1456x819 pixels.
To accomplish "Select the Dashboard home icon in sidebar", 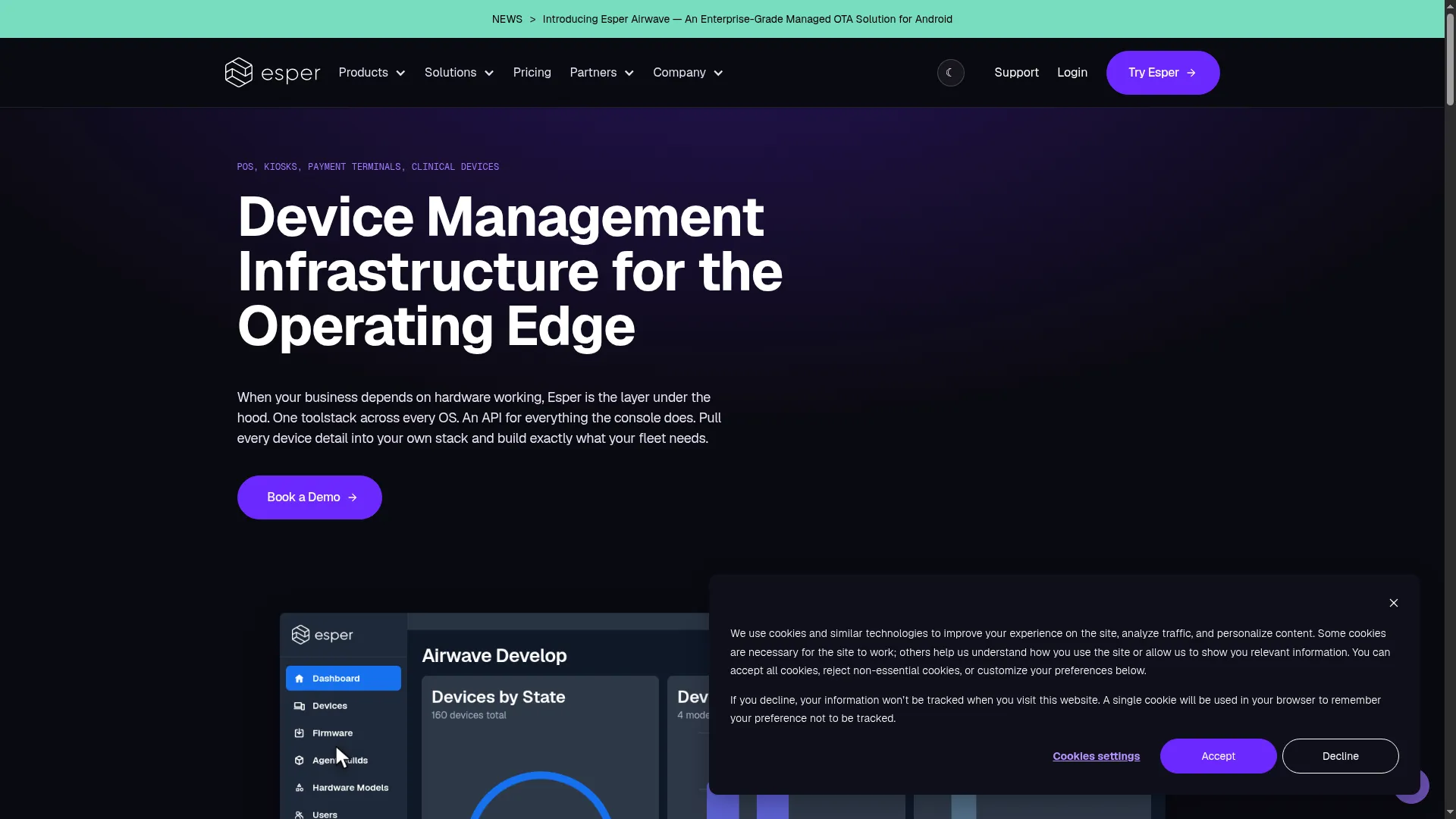I will point(299,679).
